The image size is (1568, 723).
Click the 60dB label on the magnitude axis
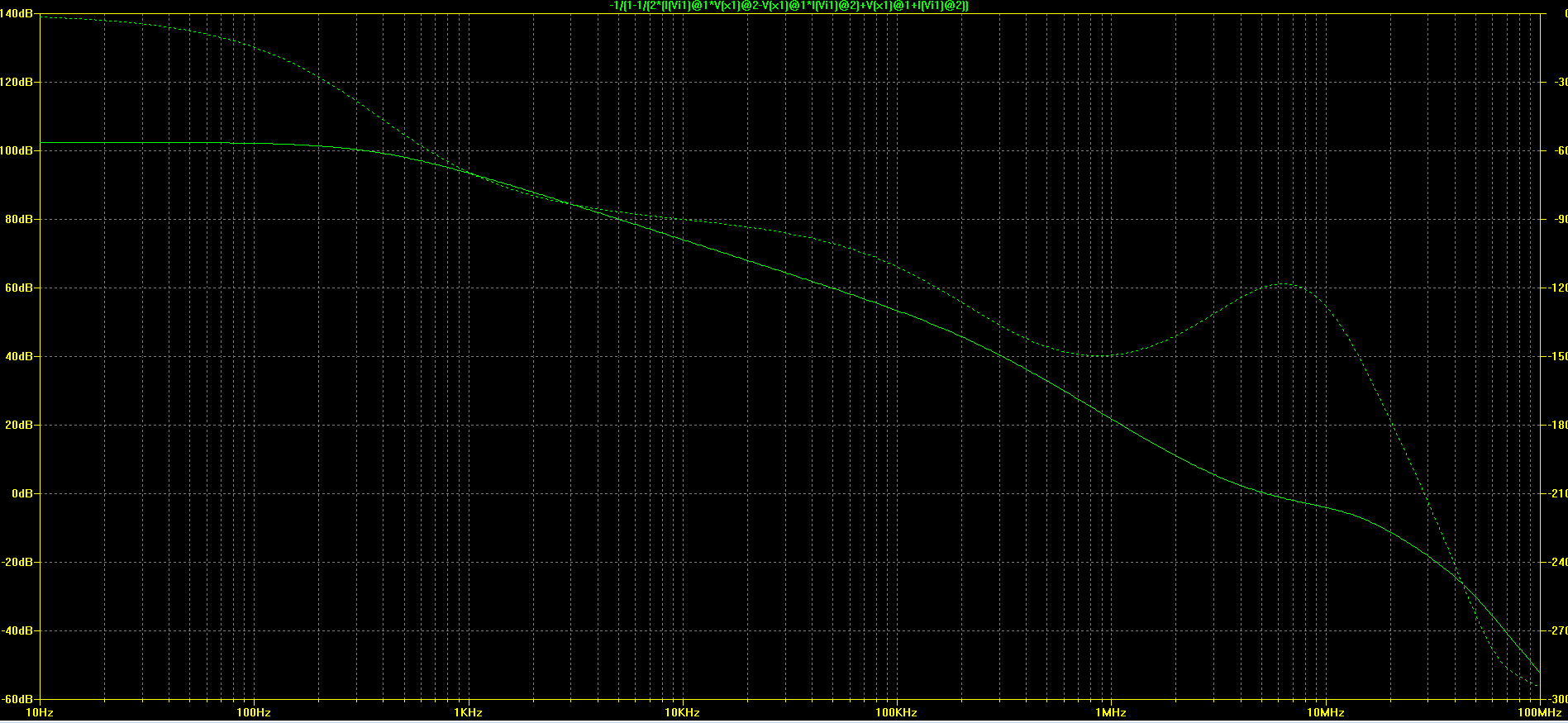tap(20, 288)
